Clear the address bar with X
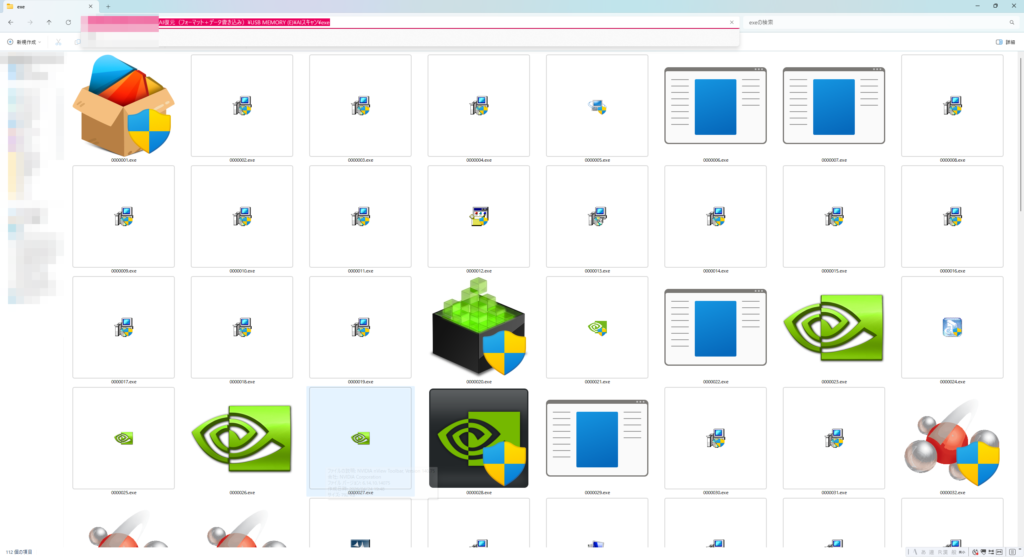 [731, 22]
